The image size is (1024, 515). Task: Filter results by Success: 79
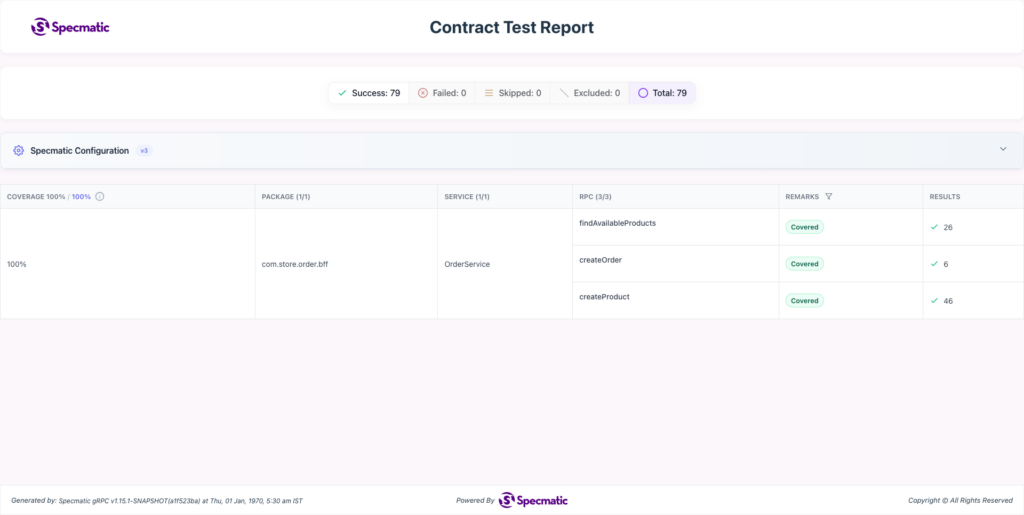[x=369, y=93]
